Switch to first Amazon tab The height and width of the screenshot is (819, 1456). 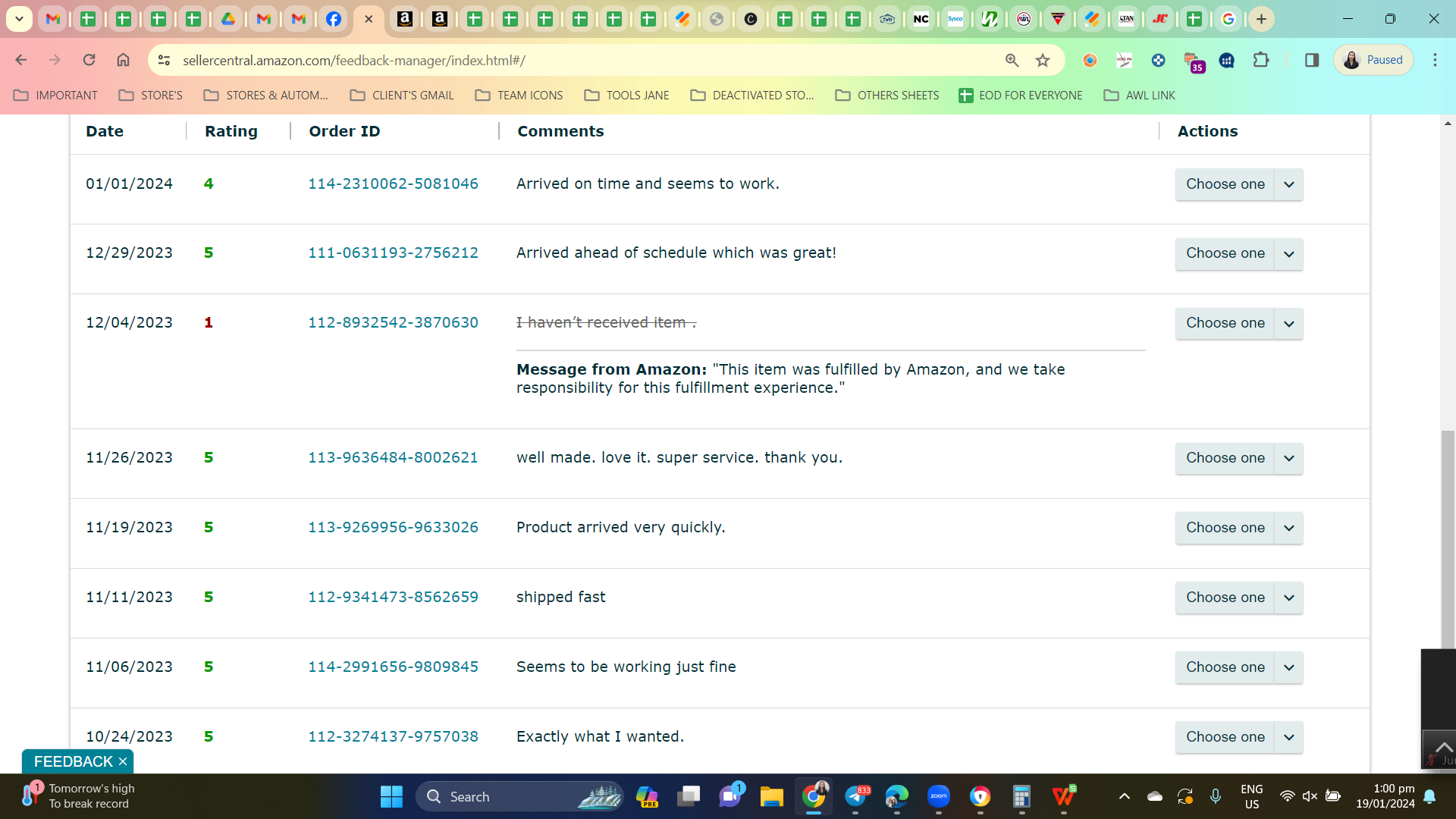(x=405, y=19)
